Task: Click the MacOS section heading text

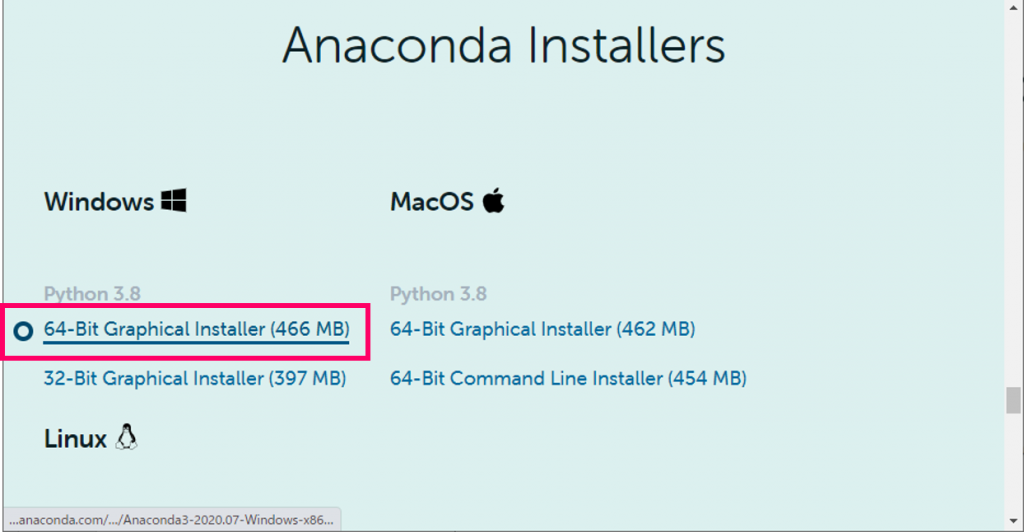Action: coord(432,201)
